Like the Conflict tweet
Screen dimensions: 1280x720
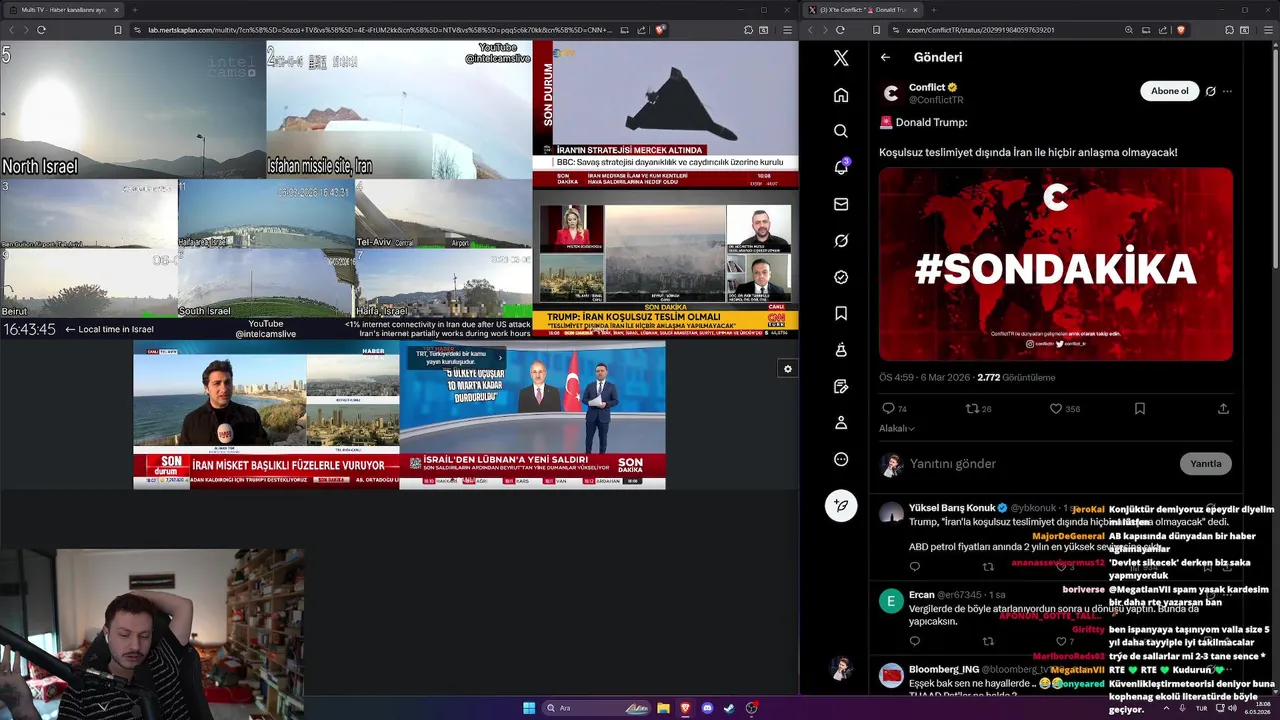[1055, 409]
